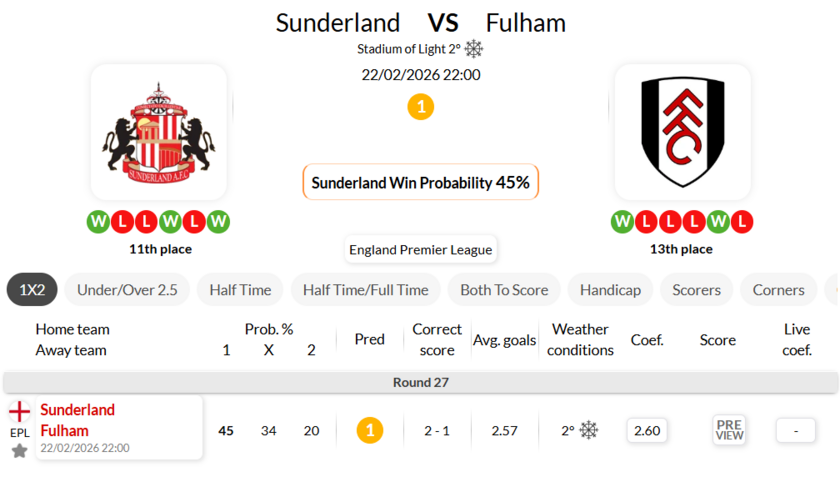
Task: Click the Round 27 header bar
Action: [x=420, y=382]
